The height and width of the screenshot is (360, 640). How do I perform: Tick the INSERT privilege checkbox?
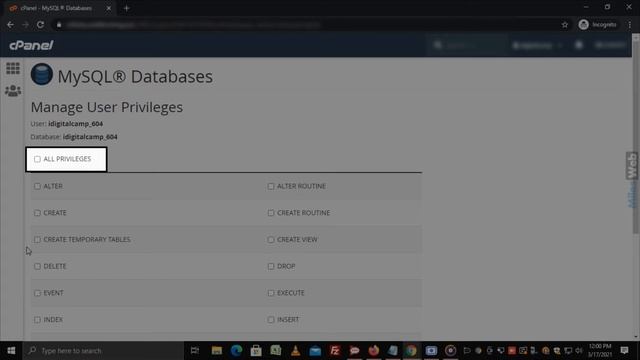(271, 320)
